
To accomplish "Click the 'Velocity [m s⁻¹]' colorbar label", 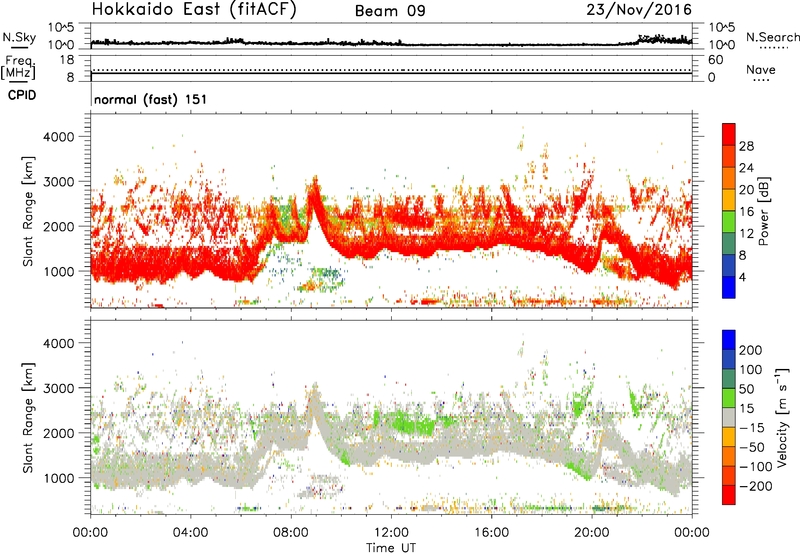I will click(x=781, y=417).
